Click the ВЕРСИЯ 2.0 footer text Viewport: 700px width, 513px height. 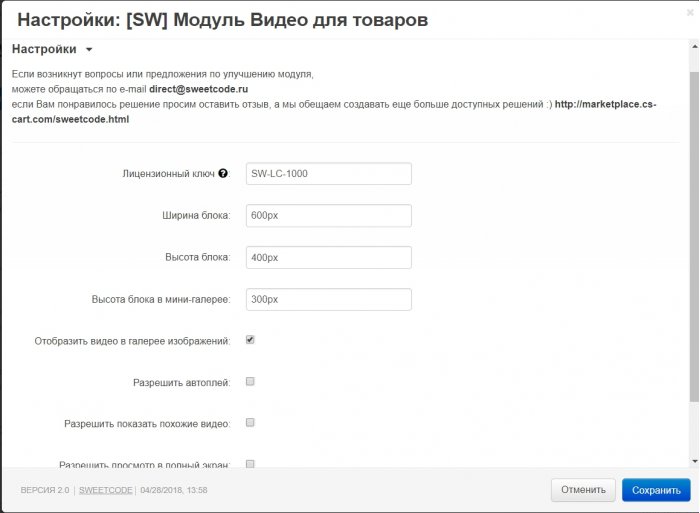(45, 490)
